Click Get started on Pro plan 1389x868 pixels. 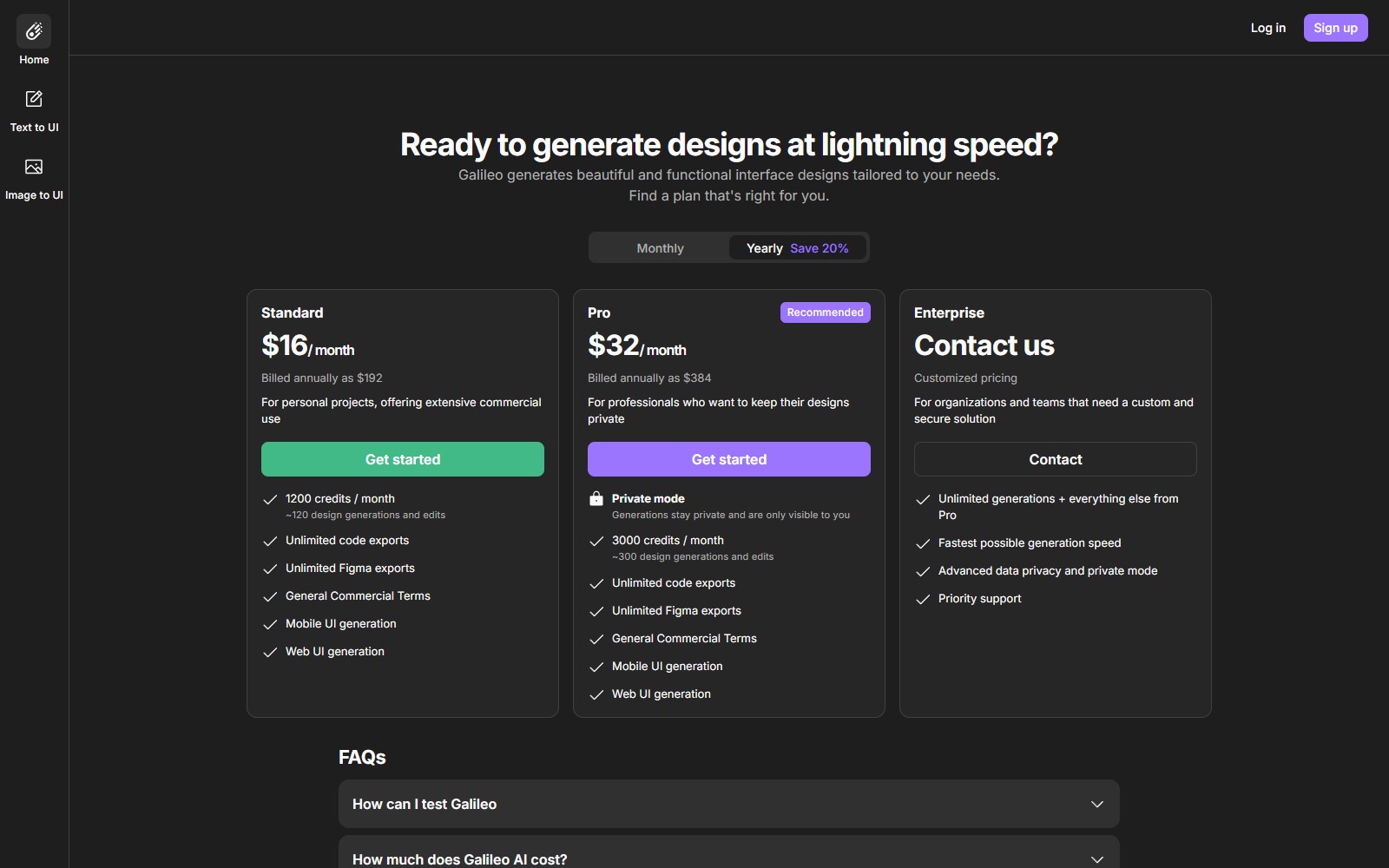(x=729, y=459)
